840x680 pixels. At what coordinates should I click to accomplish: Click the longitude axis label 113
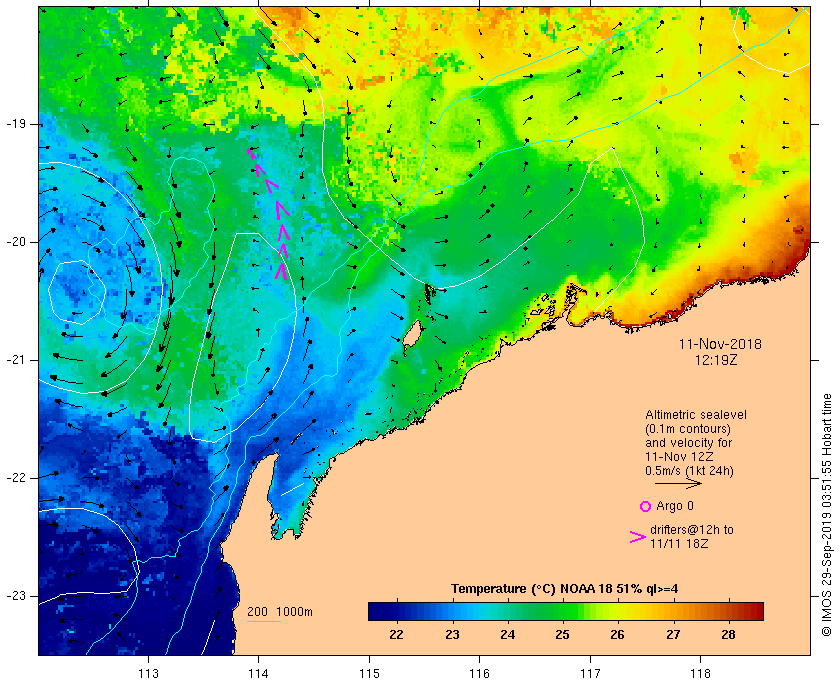click(148, 674)
